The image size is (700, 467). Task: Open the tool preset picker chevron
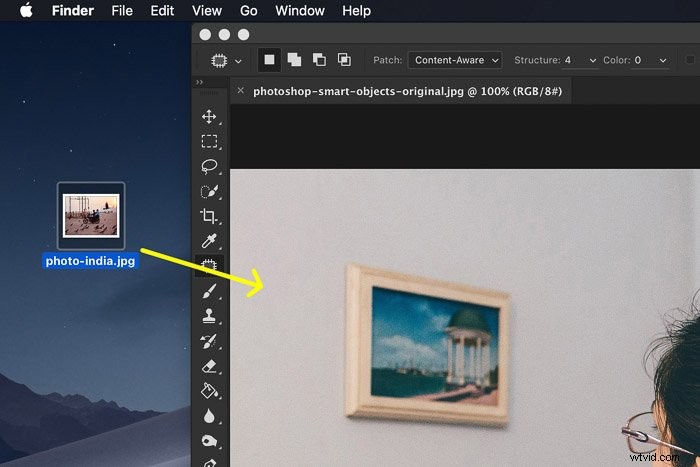pos(238,61)
